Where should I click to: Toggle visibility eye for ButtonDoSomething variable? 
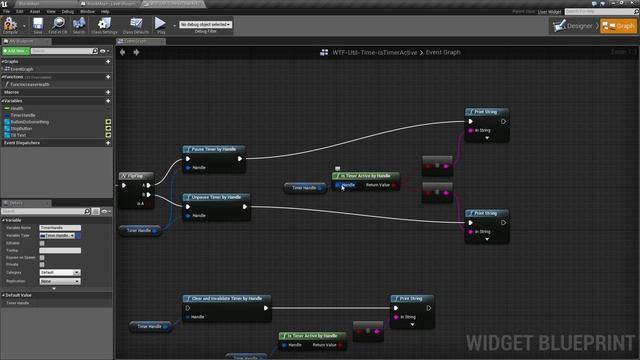point(108,122)
